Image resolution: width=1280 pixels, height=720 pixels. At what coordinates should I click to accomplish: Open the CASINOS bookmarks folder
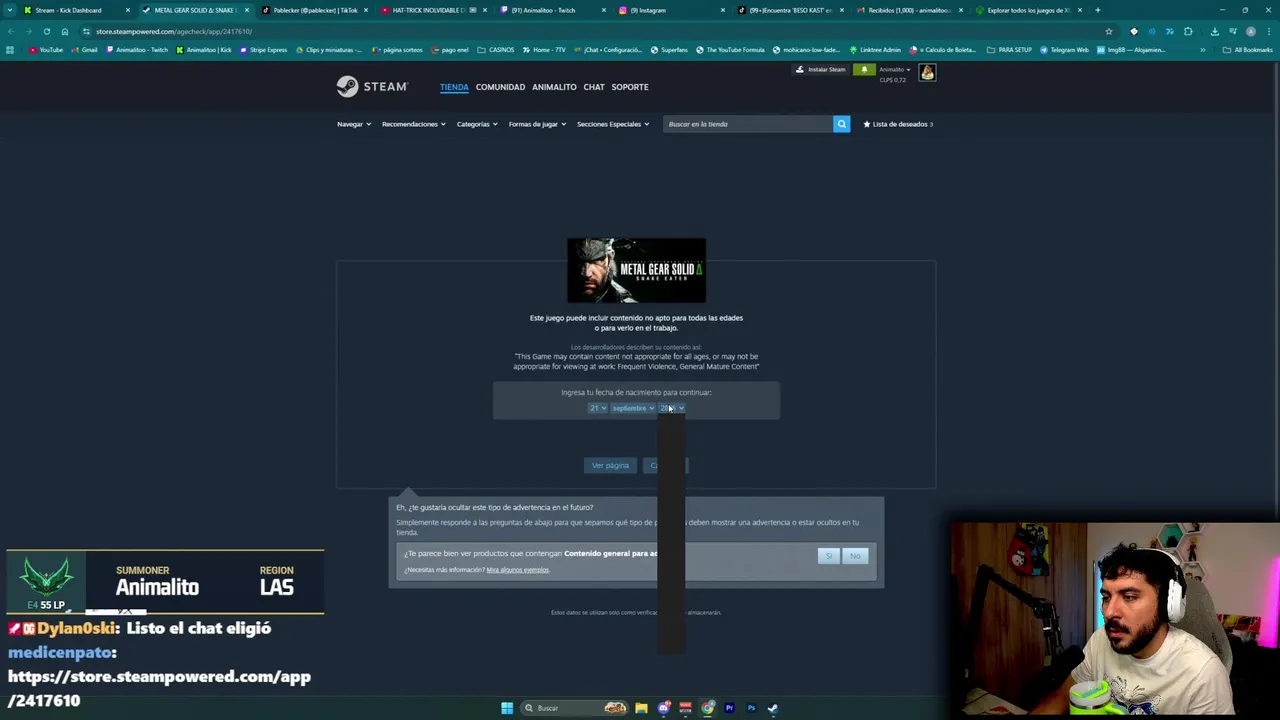(x=496, y=50)
